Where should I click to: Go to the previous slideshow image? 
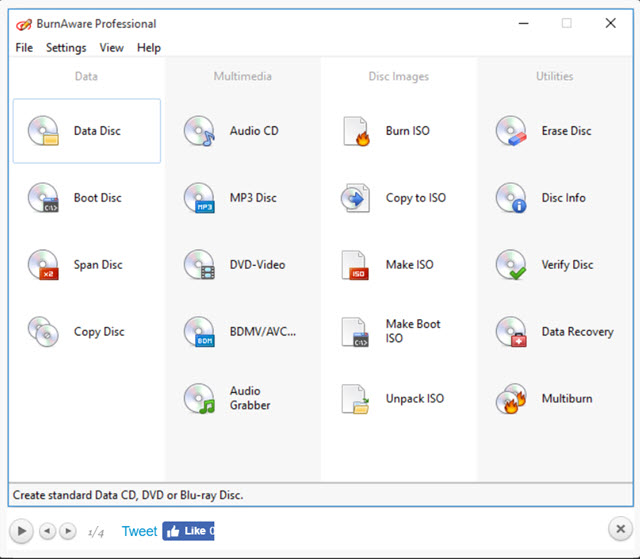(47, 531)
